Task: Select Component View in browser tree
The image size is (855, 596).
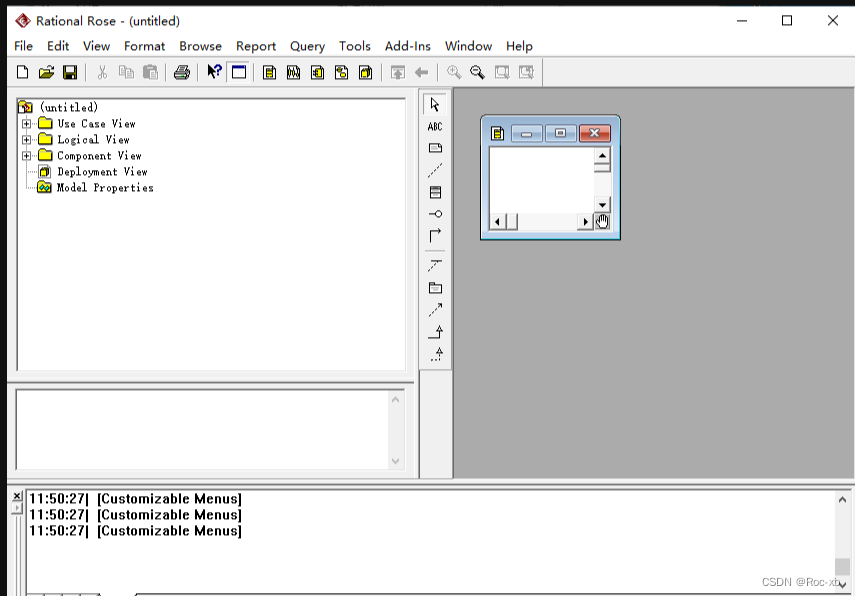Action: tap(99, 155)
